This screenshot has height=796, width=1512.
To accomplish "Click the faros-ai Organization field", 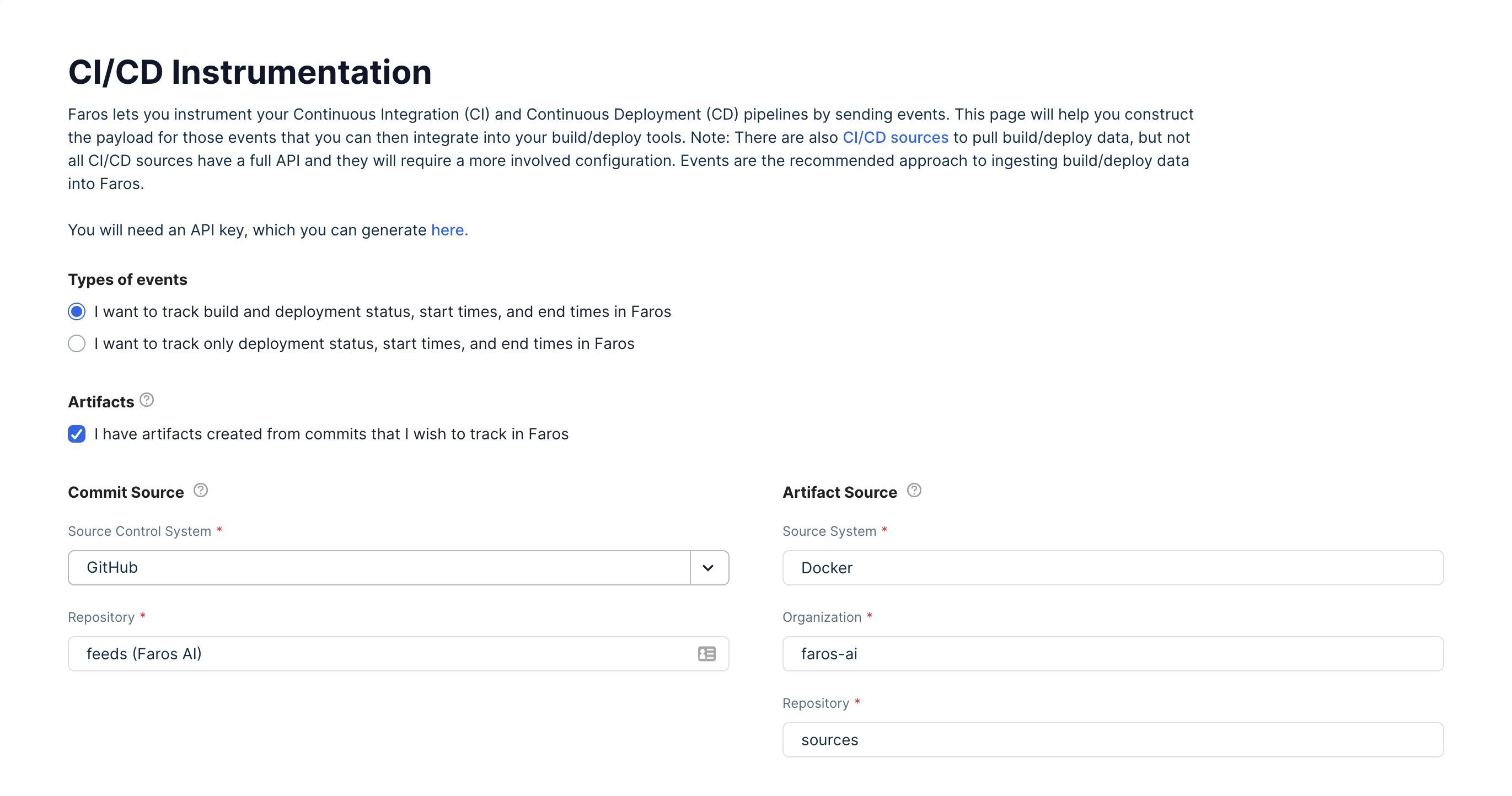I will [x=1112, y=653].
